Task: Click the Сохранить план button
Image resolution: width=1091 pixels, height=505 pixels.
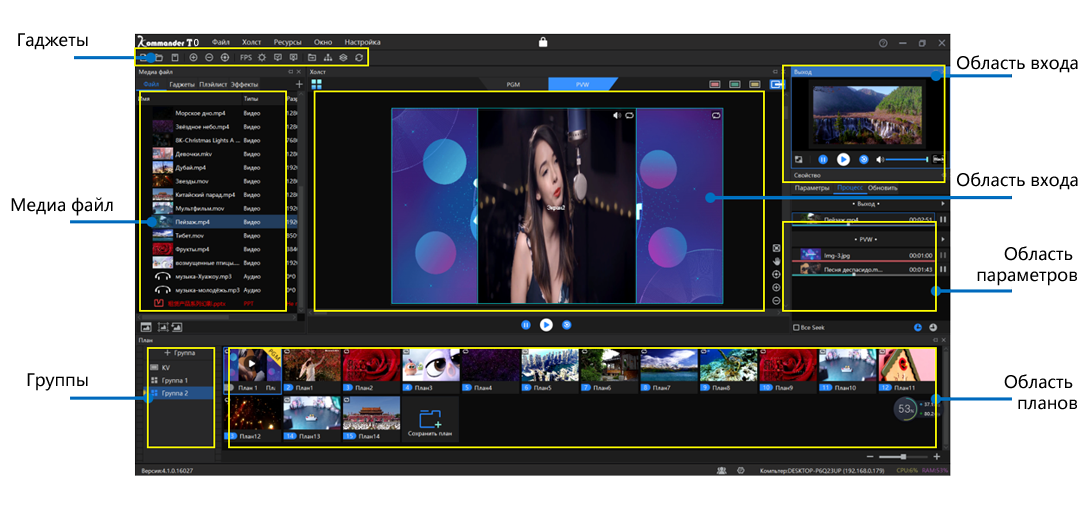Action: pos(431,419)
